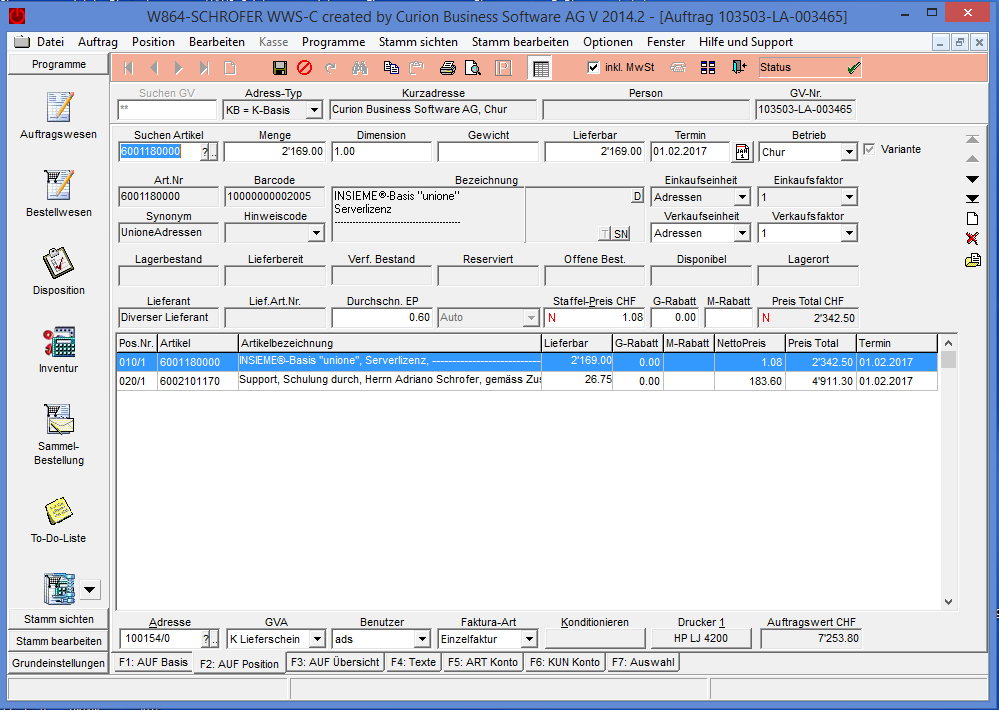The width and height of the screenshot is (999, 710).
Task: Click the Menge input field
Action: coord(276,152)
